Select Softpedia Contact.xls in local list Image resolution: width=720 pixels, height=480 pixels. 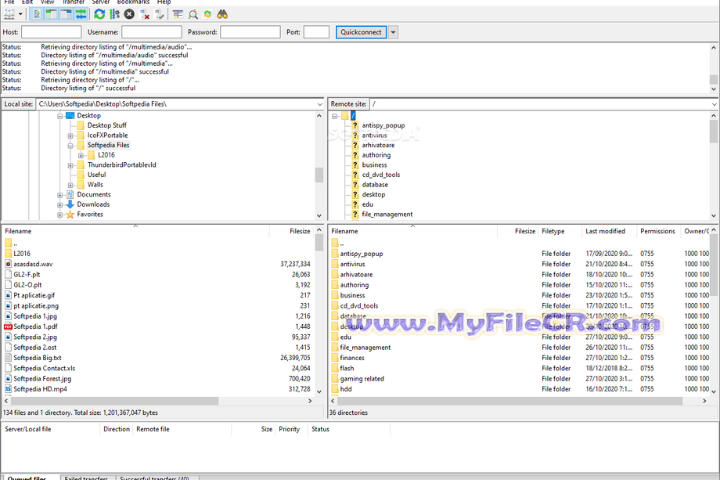point(44,368)
